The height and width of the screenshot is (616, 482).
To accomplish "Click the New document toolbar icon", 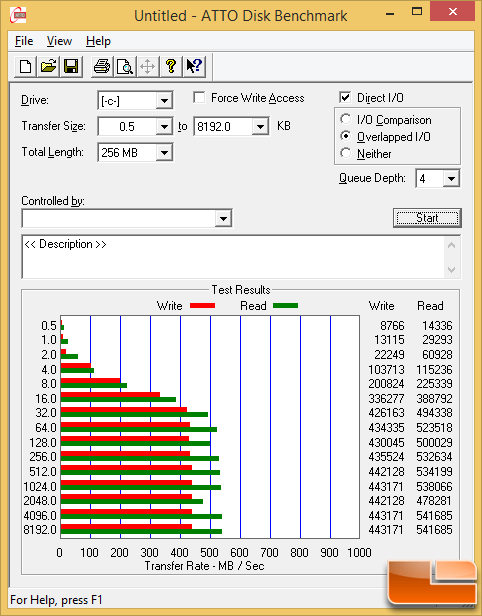I will (x=26, y=66).
